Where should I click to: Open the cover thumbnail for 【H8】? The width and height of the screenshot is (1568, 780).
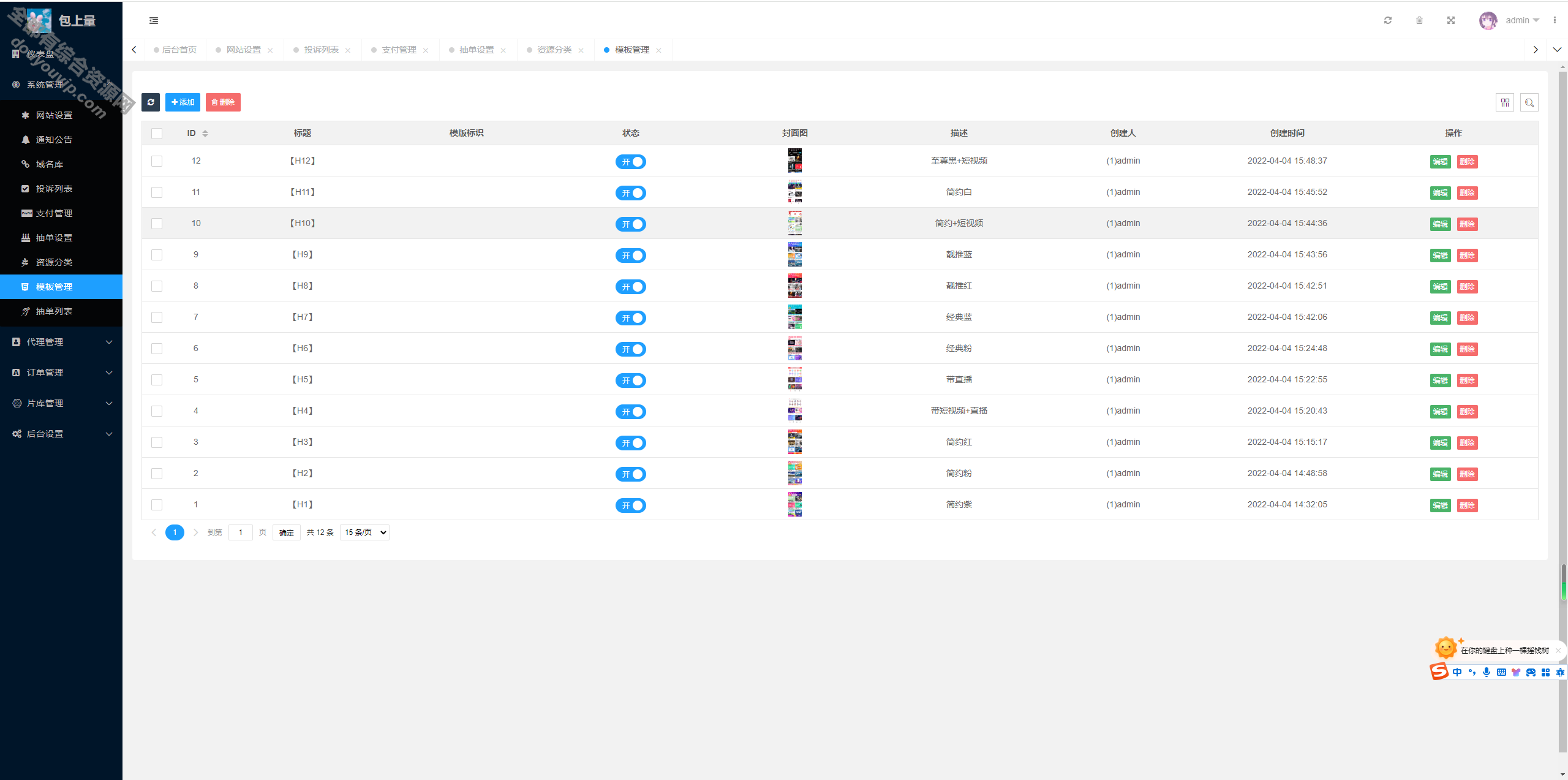click(x=795, y=286)
